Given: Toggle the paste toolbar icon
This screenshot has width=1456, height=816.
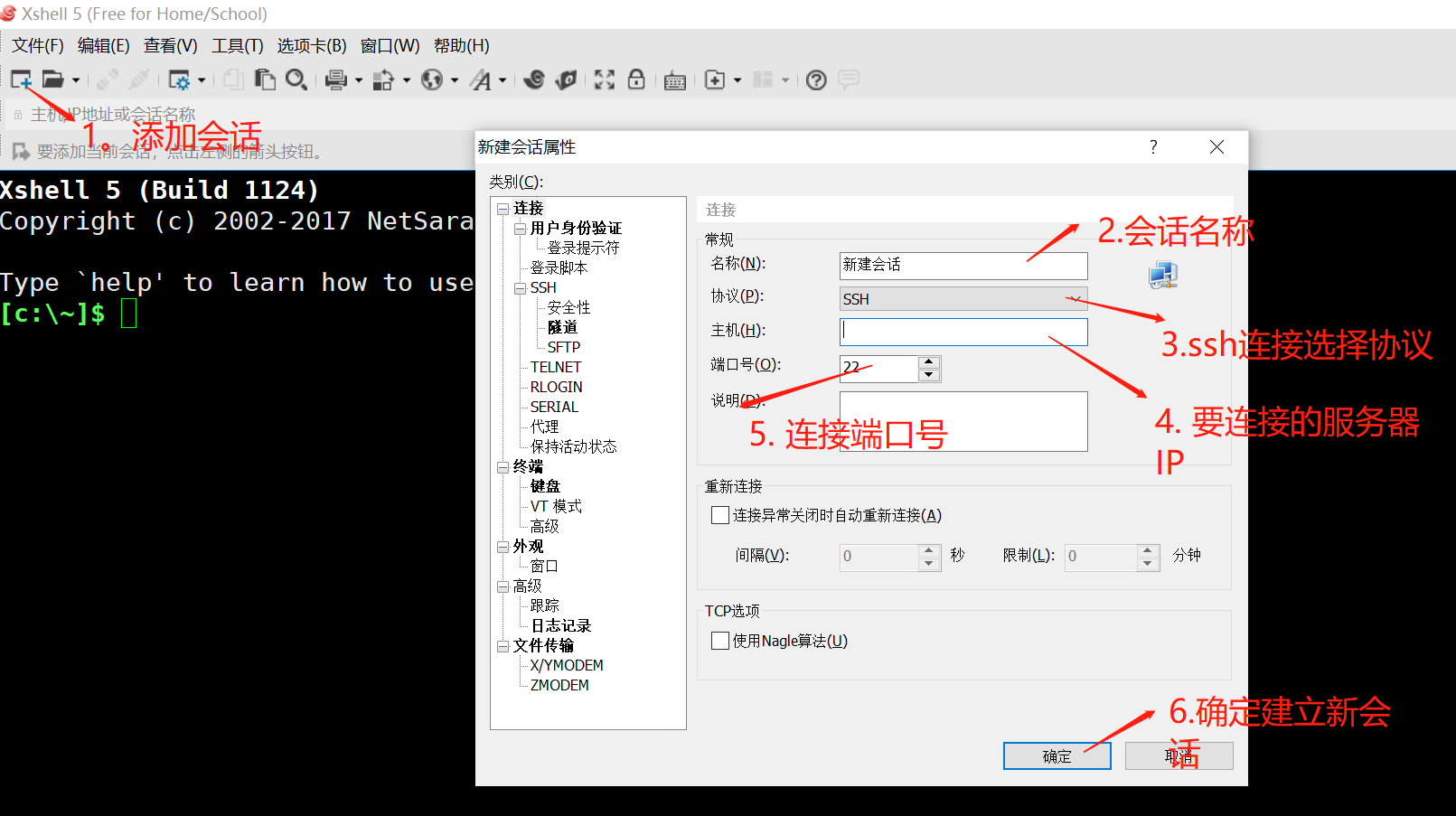Looking at the screenshot, I should (x=265, y=80).
